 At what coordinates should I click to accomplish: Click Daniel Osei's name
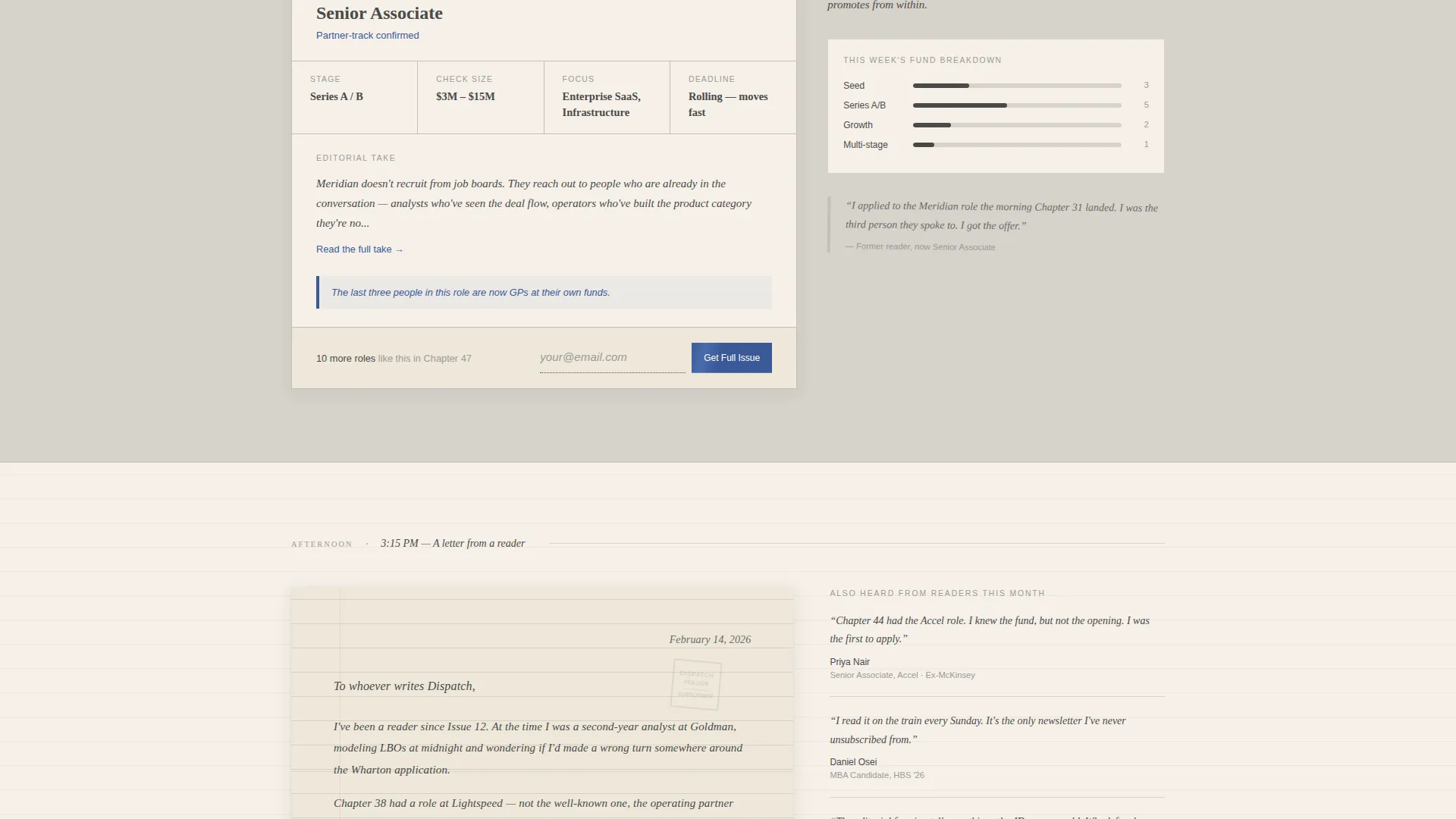pos(853,762)
